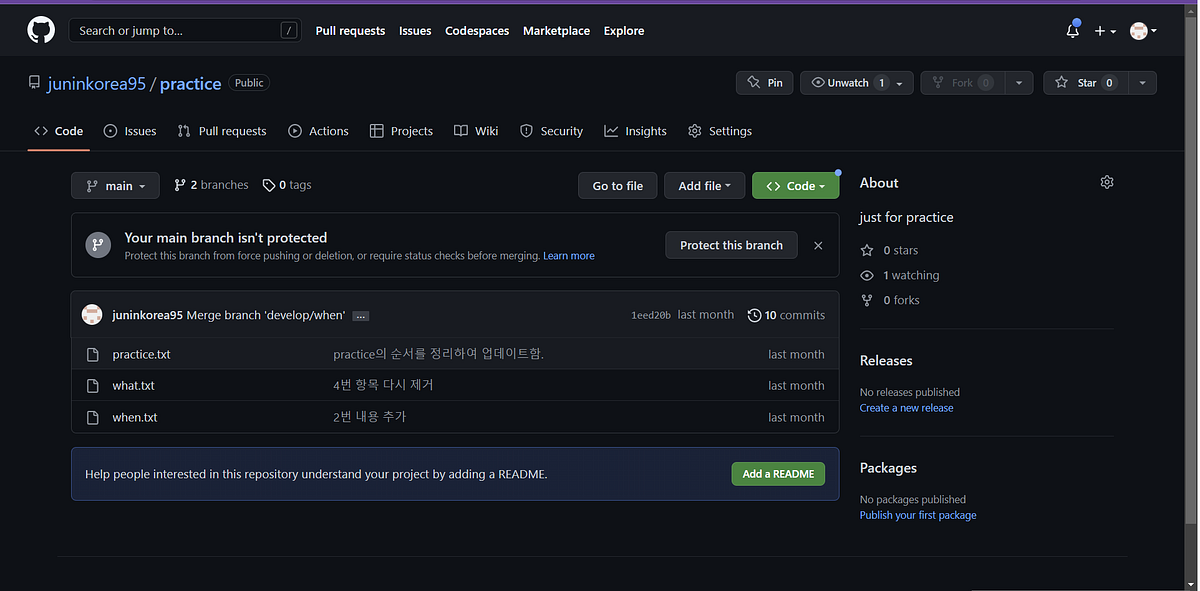Open Pull requests in the top navigation
1200x591 pixels.
[x=350, y=31]
